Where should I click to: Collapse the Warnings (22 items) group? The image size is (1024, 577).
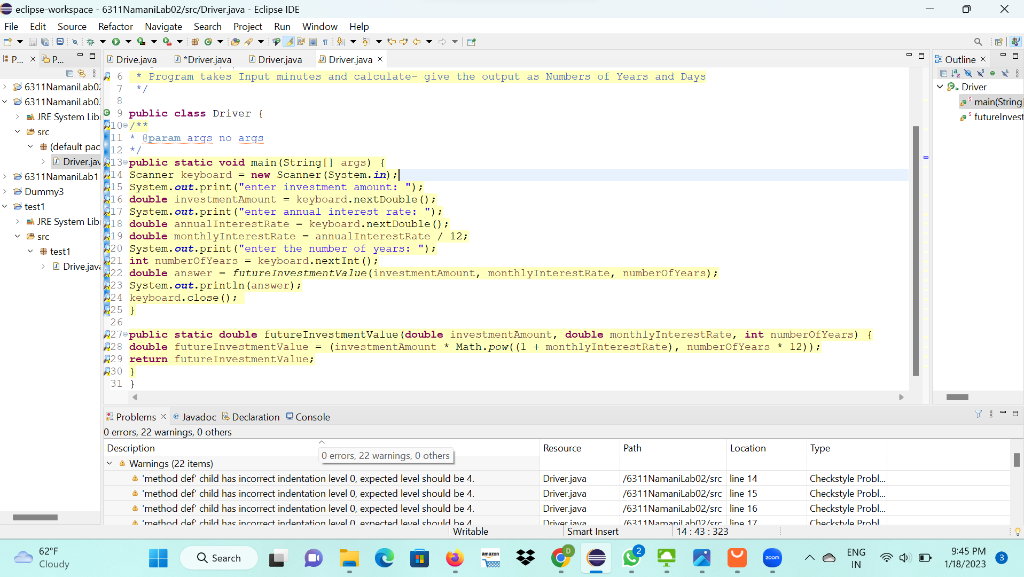pos(108,463)
